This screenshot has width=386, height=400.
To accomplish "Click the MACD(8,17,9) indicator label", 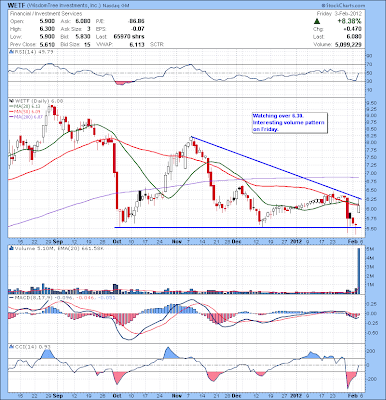I will pyautogui.click(x=33, y=297).
